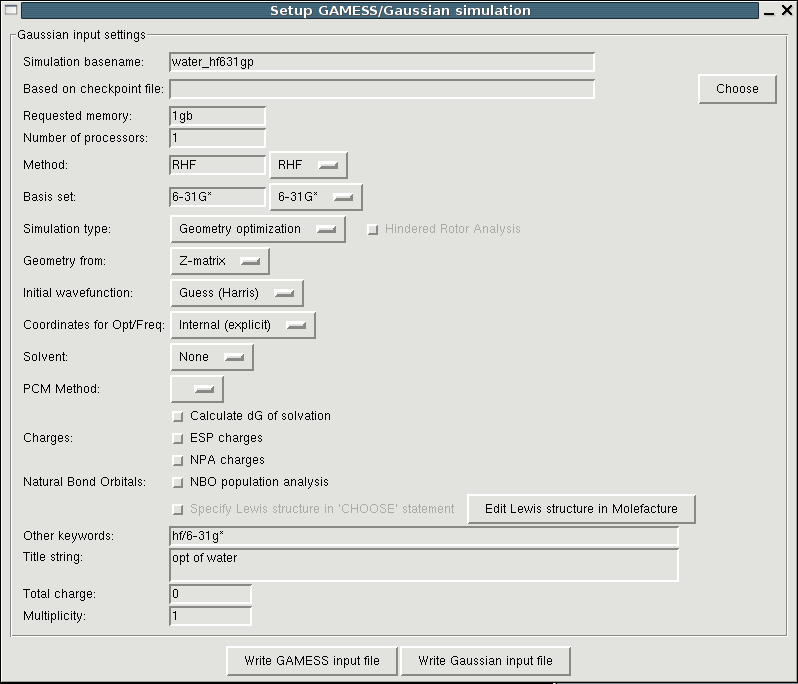This screenshot has width=798, height=684.
Task: Expand the Guess (Harris) wavefunction dropdown
Action: [237, 293]
